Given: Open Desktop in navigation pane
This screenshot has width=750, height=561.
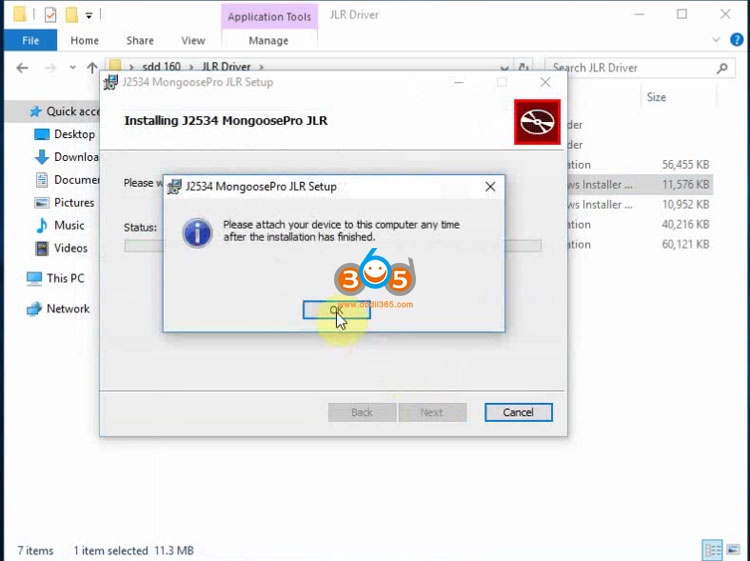Looking at the screenshot, I should 66,134.
